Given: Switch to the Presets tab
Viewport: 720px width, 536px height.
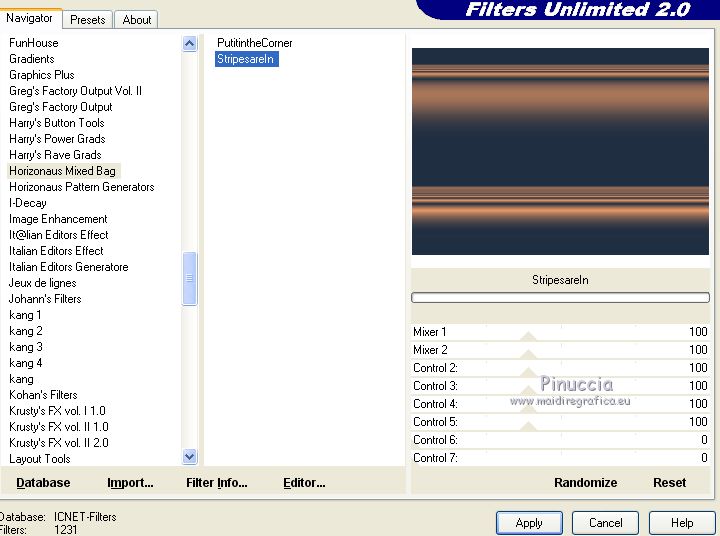Looking at the screenshot, I should (87, 20).
